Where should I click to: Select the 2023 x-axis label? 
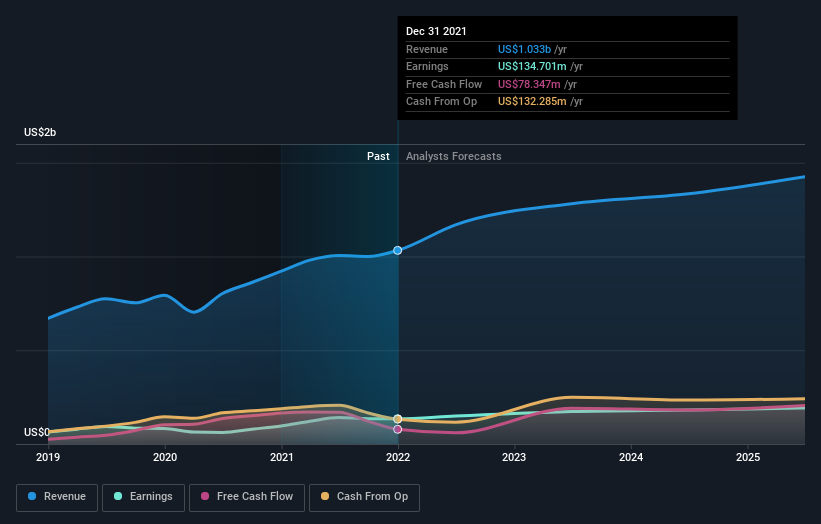pos(514,458)
